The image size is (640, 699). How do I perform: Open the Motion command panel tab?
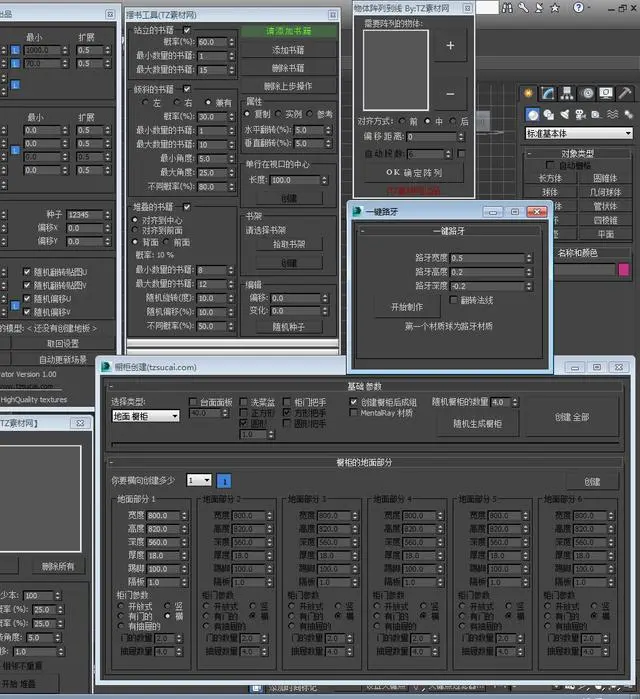[587, 93]
